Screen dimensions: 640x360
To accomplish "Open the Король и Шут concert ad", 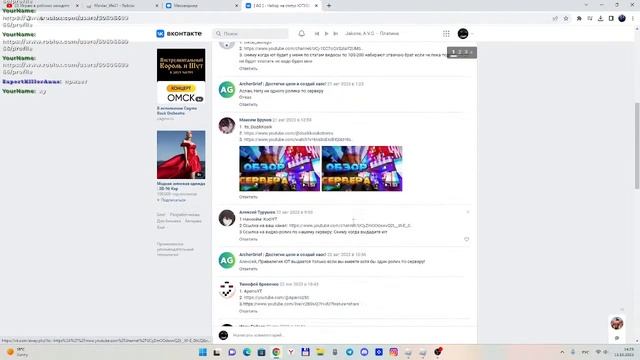I will (x=181, y=76).
